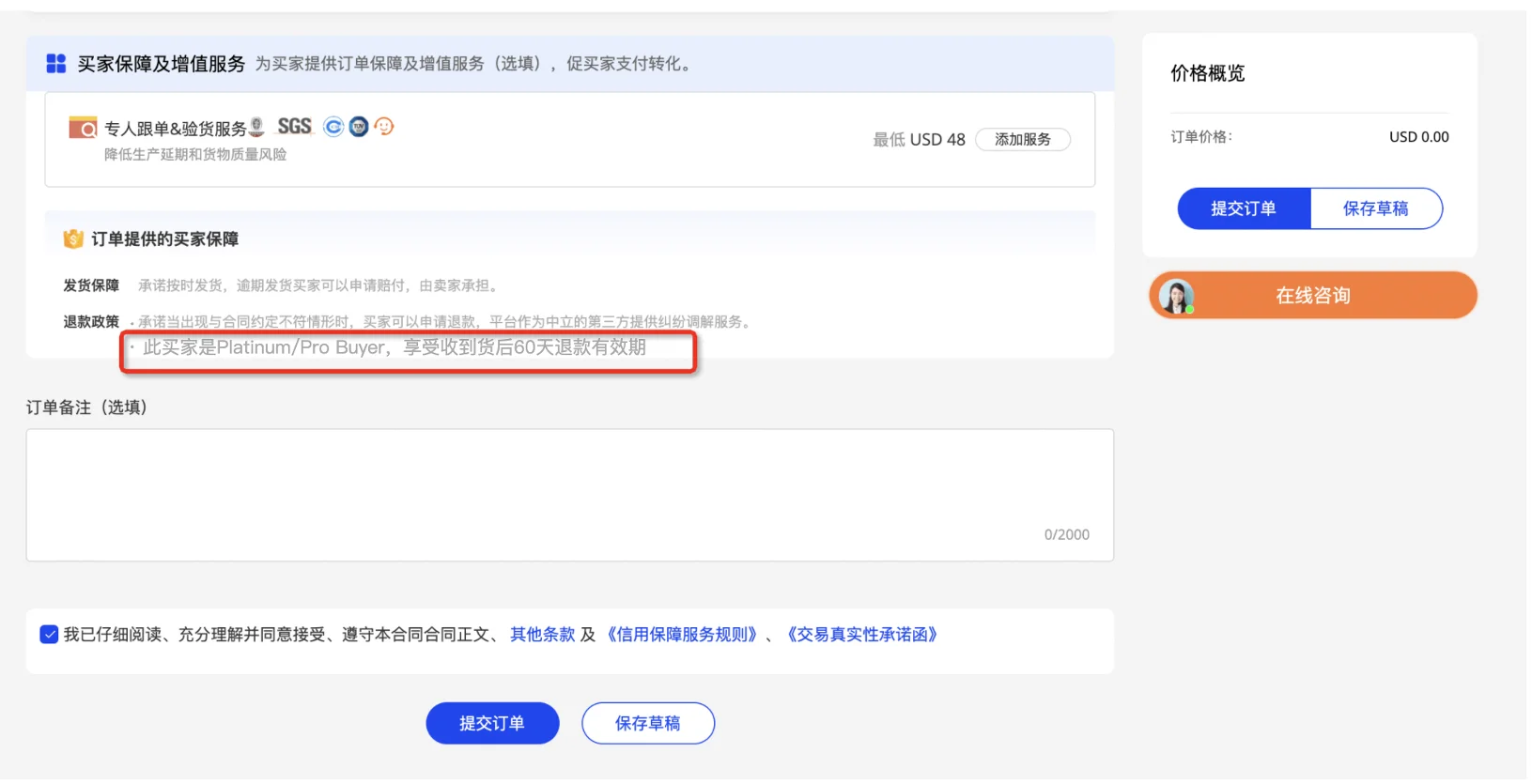Click the blue four-square grid icon

click(56, 64)
